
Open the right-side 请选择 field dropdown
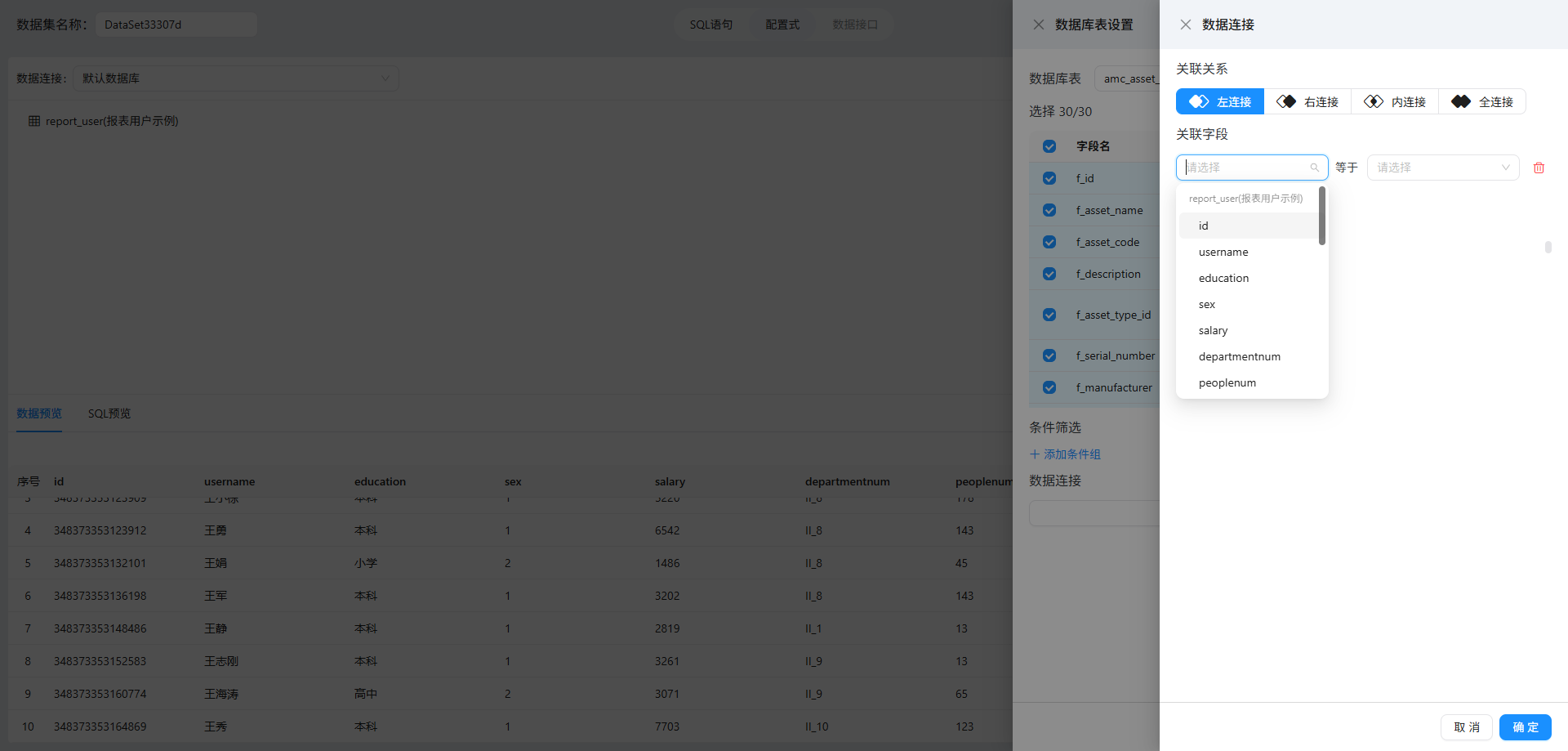pyautogui.click(x=1443, y=168)
